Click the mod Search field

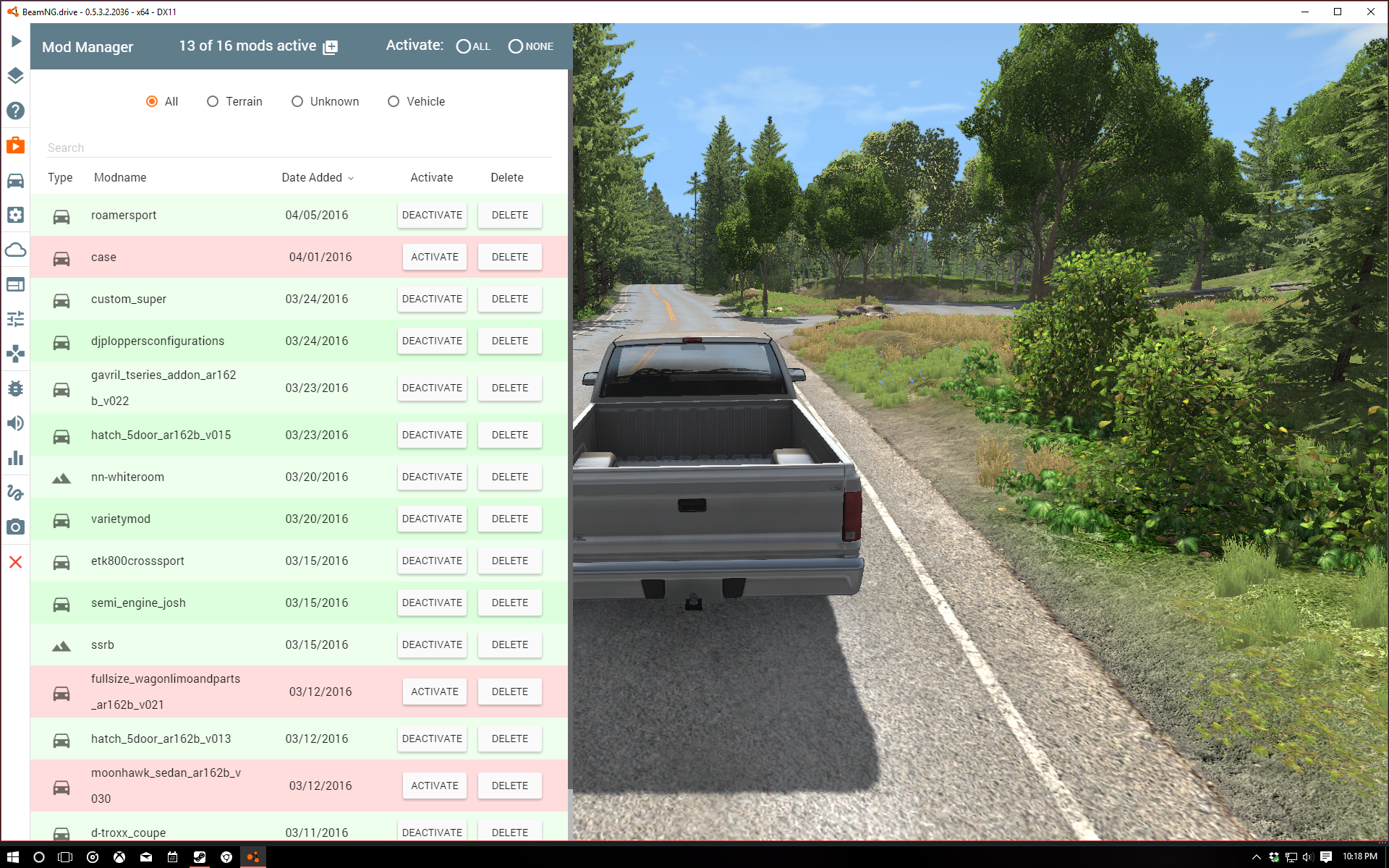[298, 148]
